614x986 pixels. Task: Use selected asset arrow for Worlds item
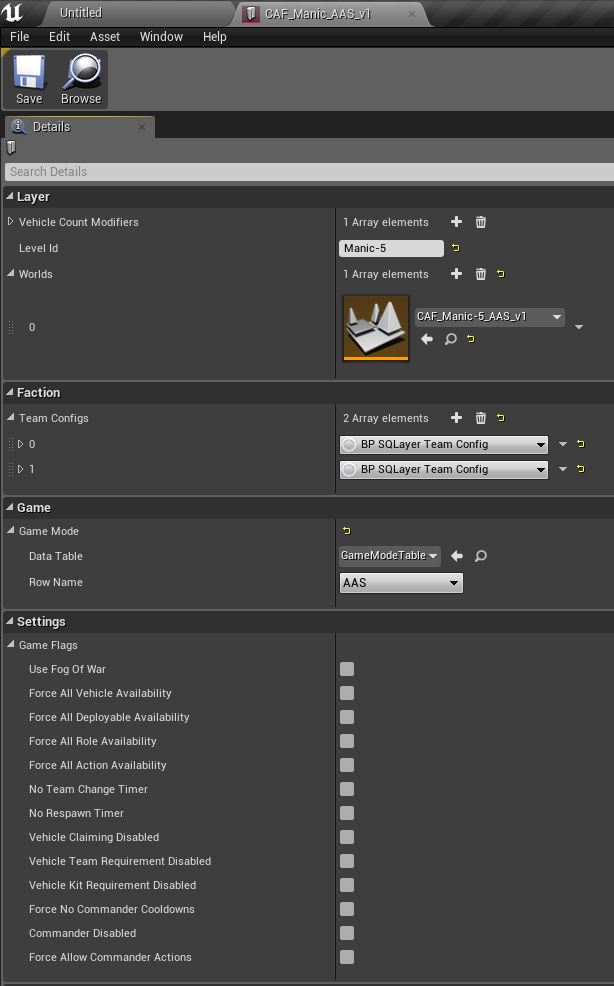tap(427, 339)
